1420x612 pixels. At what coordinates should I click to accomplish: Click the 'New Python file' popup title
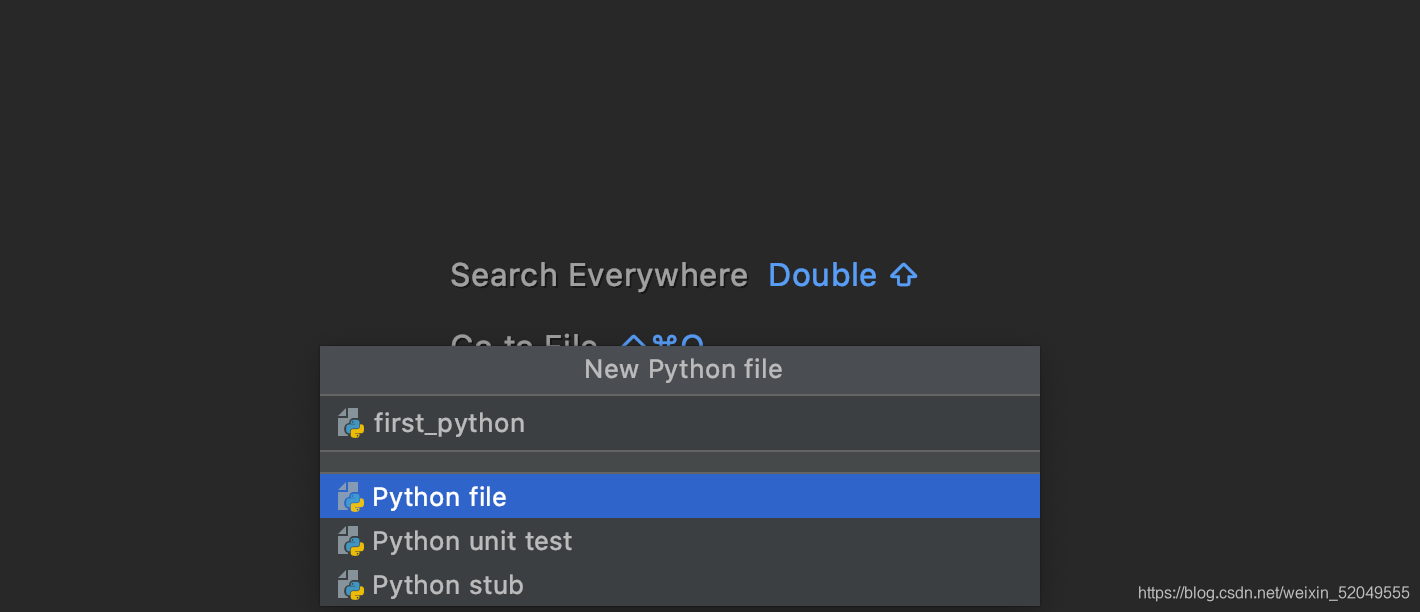[x=683, y=370]
